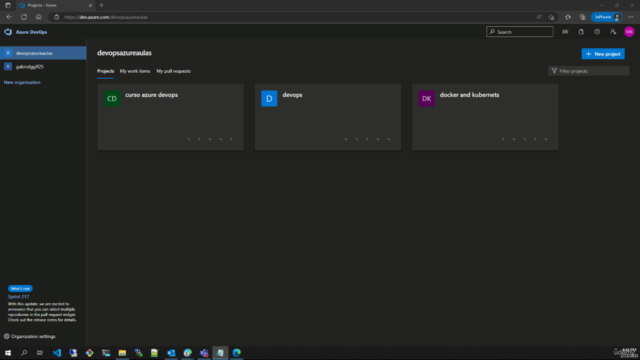
Task: Click the New organization link
Action: (x=22, y=82)
